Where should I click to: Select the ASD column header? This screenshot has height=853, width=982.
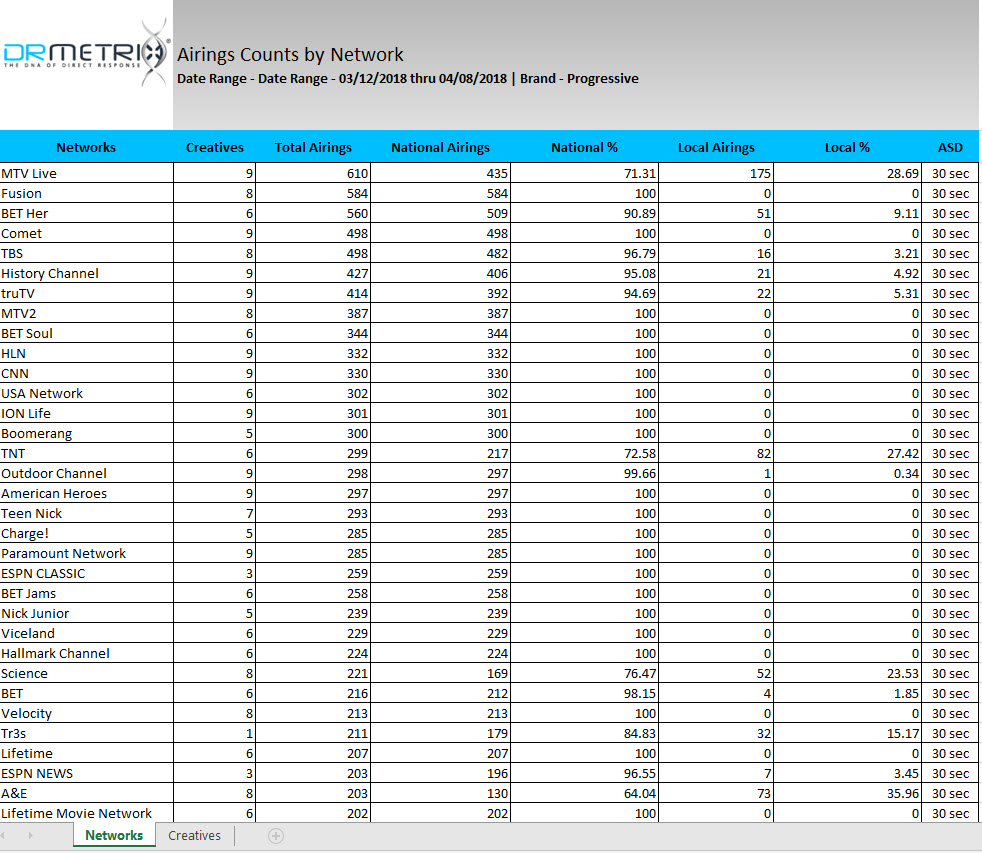point(950,147)
